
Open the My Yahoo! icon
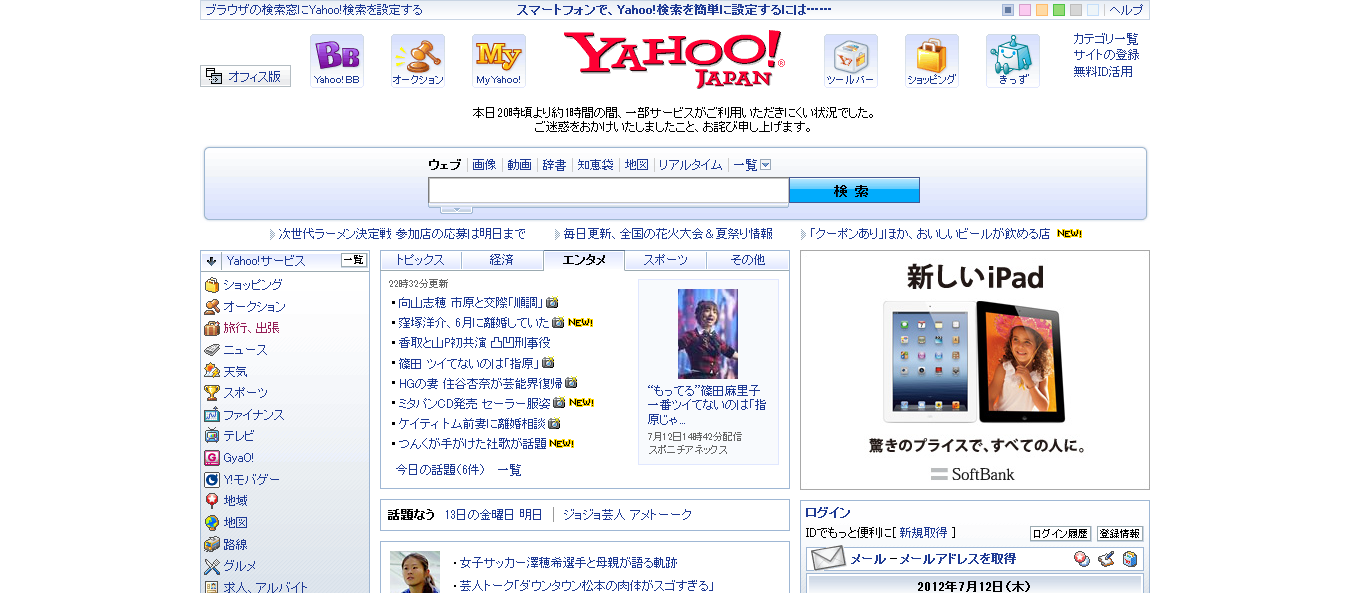tap(499, 61)
